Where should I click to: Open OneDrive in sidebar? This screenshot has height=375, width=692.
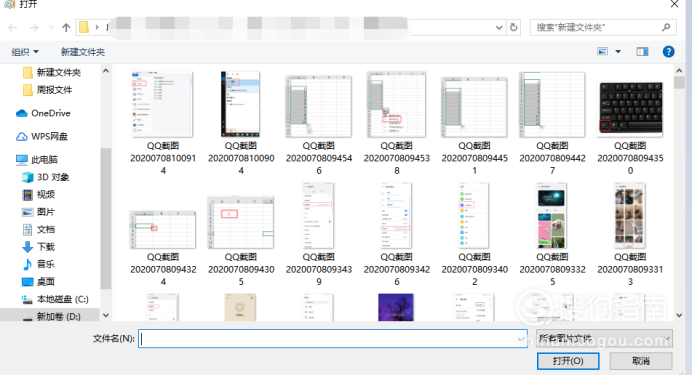[x=43, y=113]
